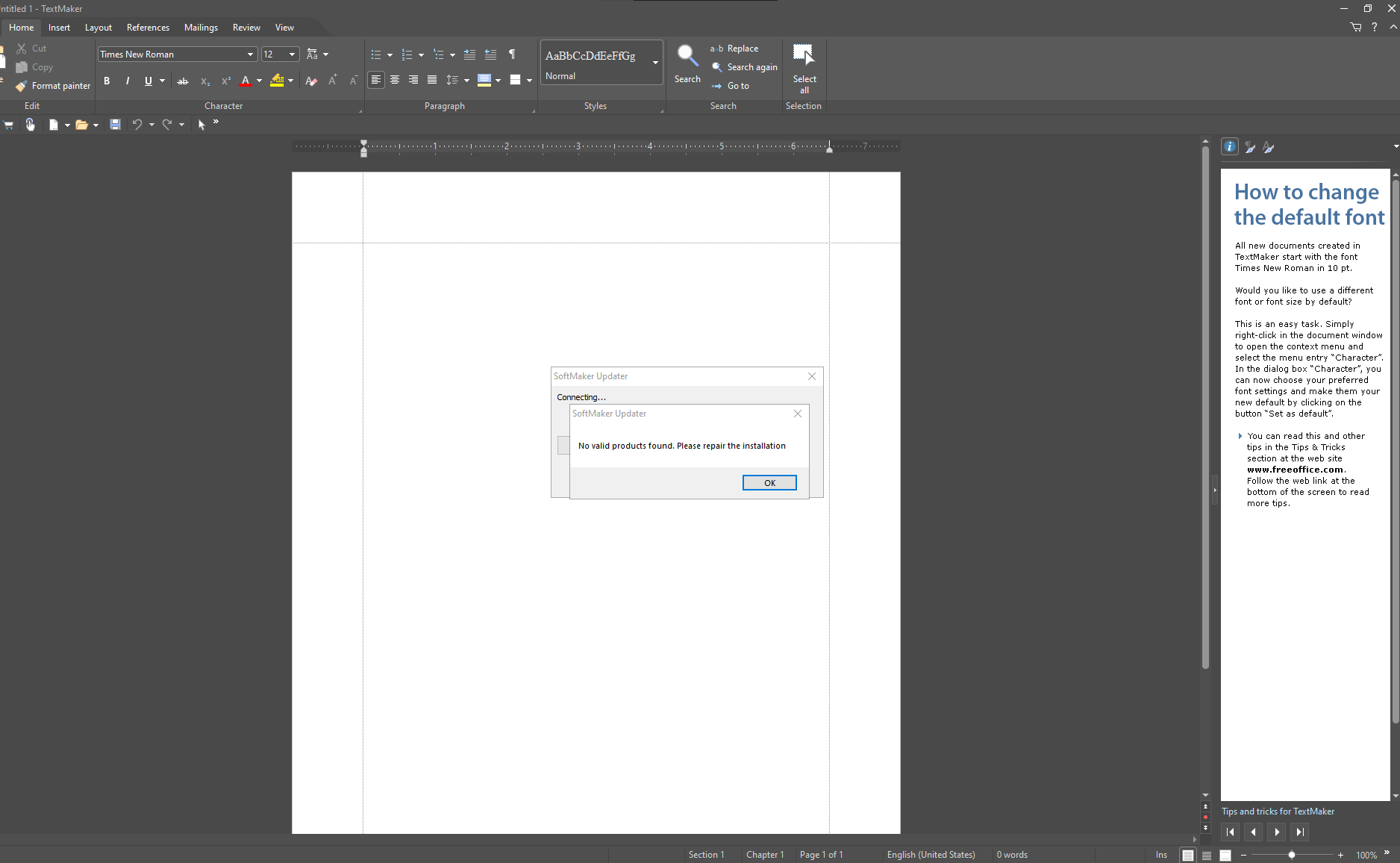The width and height of the screenshot is (1400, 863).
Task: Click the numbered list icon
Action: coord(407,54)
